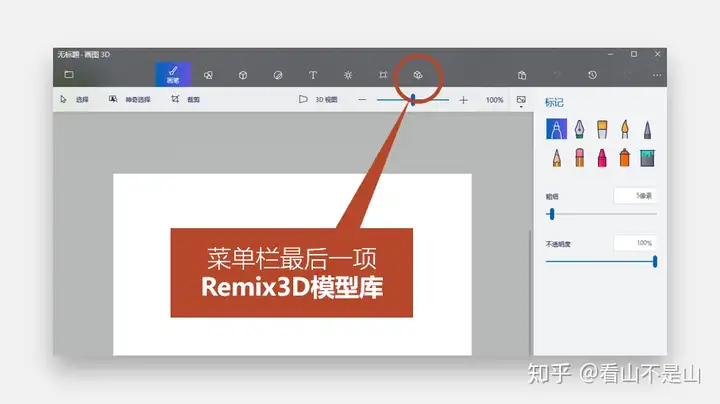Click the thickness 5像素 input box

635,196
